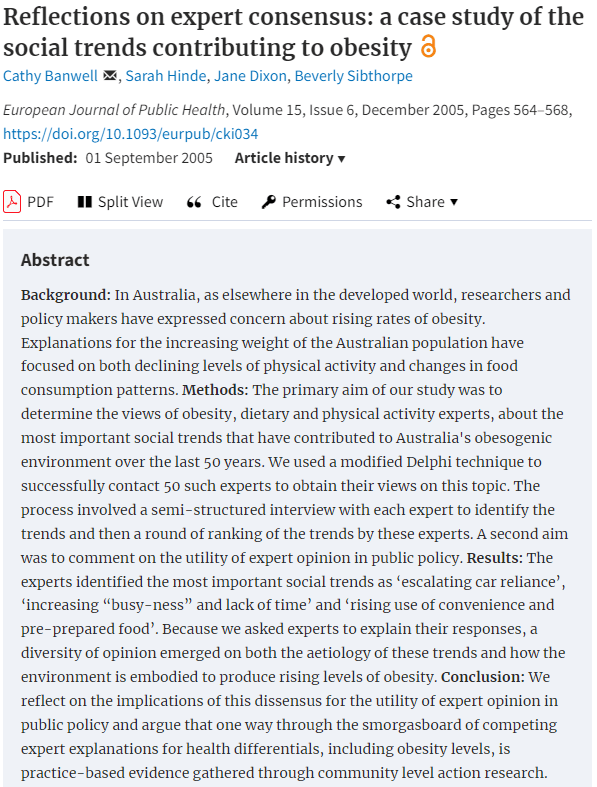Screen dimensions: 597x787
Task: Open author Sarah Hinde's link
Action: (166, 76)
